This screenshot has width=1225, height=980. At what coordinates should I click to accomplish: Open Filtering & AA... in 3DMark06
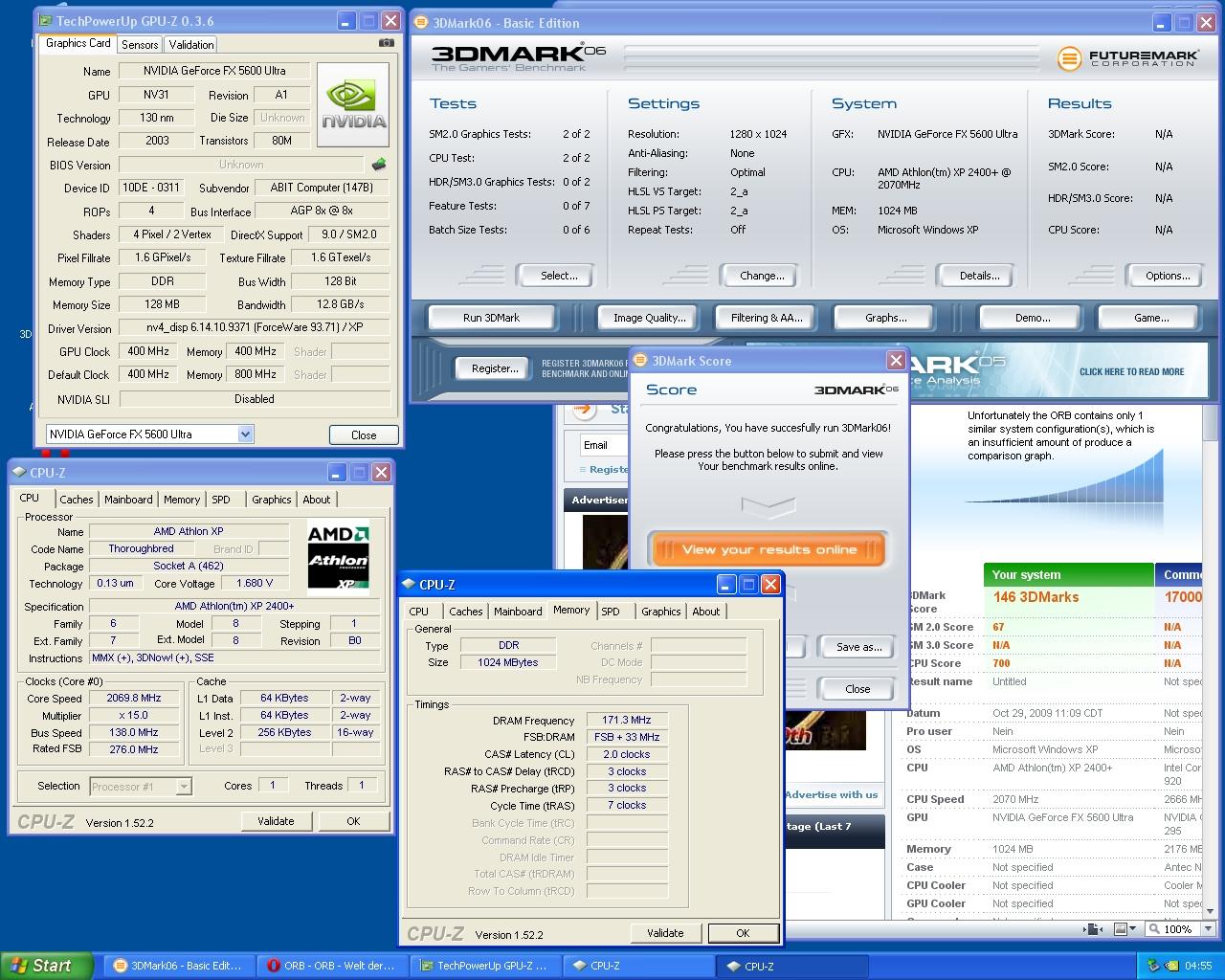767,318
